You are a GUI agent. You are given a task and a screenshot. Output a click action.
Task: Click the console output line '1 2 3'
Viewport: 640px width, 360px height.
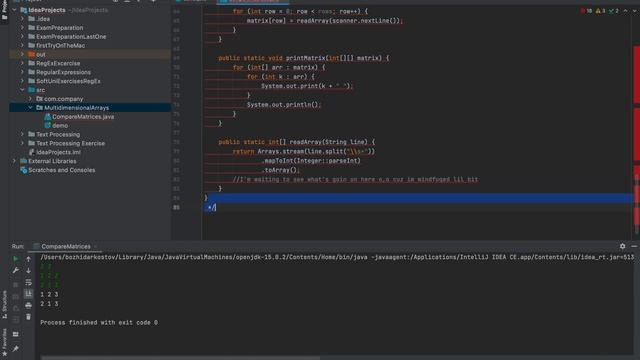tap(49, 294)
